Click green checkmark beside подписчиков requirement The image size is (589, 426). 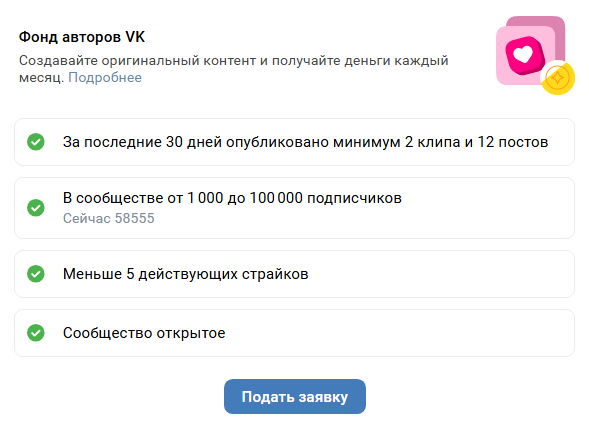click(36, 208)
